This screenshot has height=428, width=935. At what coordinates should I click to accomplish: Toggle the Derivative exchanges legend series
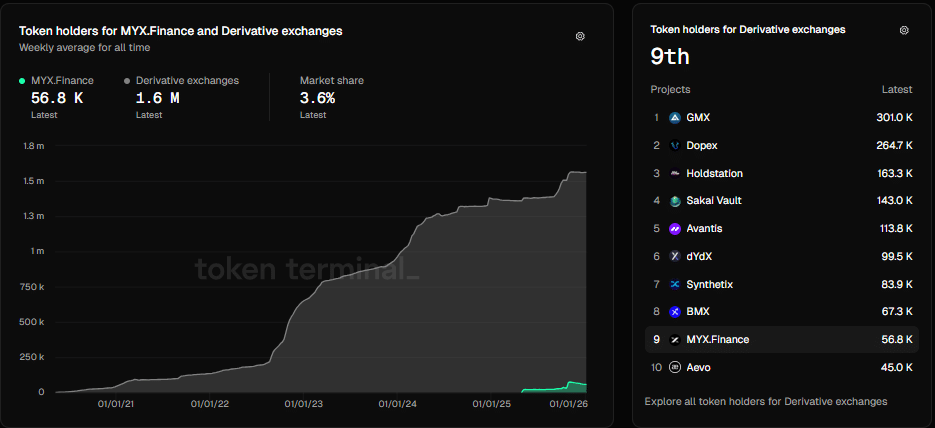tap(186, 80)
